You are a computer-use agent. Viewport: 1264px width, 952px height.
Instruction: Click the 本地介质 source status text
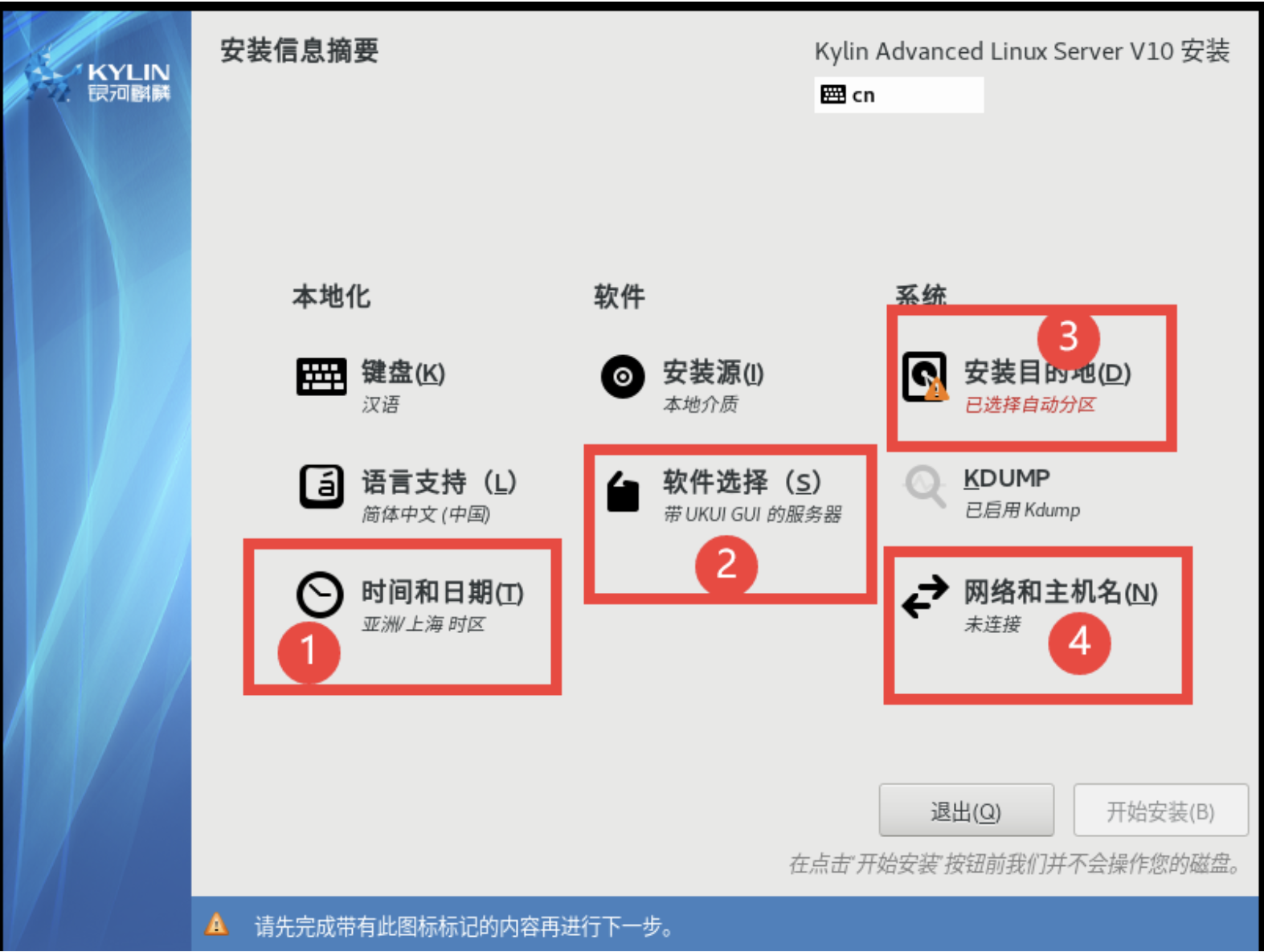(700, 404)
